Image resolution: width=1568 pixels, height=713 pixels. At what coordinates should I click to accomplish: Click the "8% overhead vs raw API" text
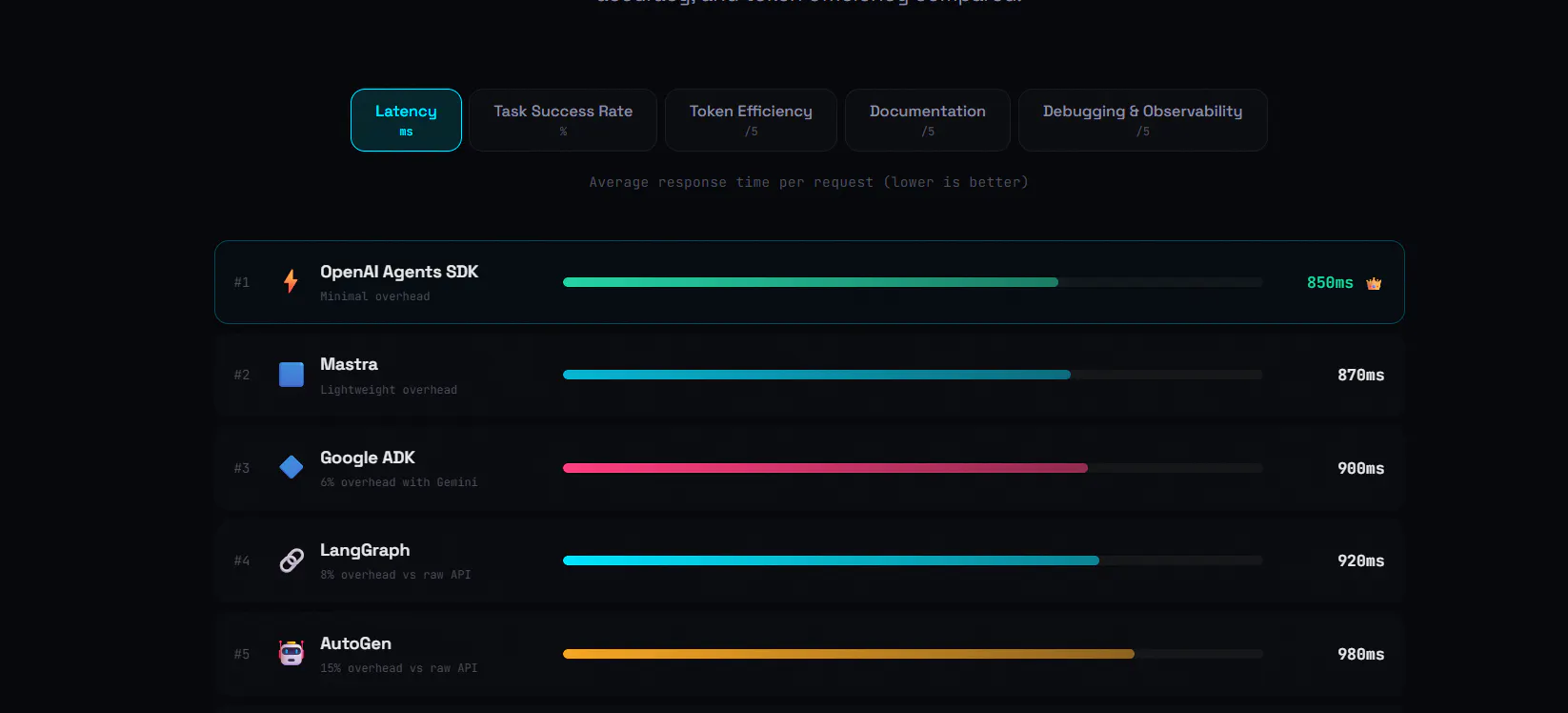tap(395, 575)
